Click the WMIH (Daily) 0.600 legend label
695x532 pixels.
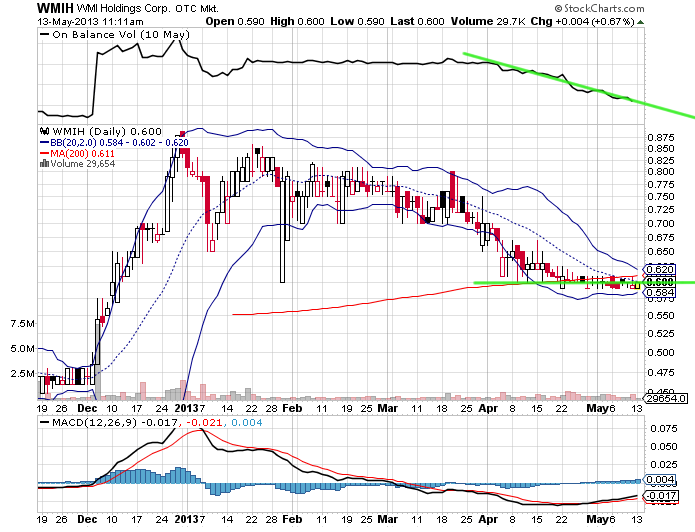tap(107, 131)
